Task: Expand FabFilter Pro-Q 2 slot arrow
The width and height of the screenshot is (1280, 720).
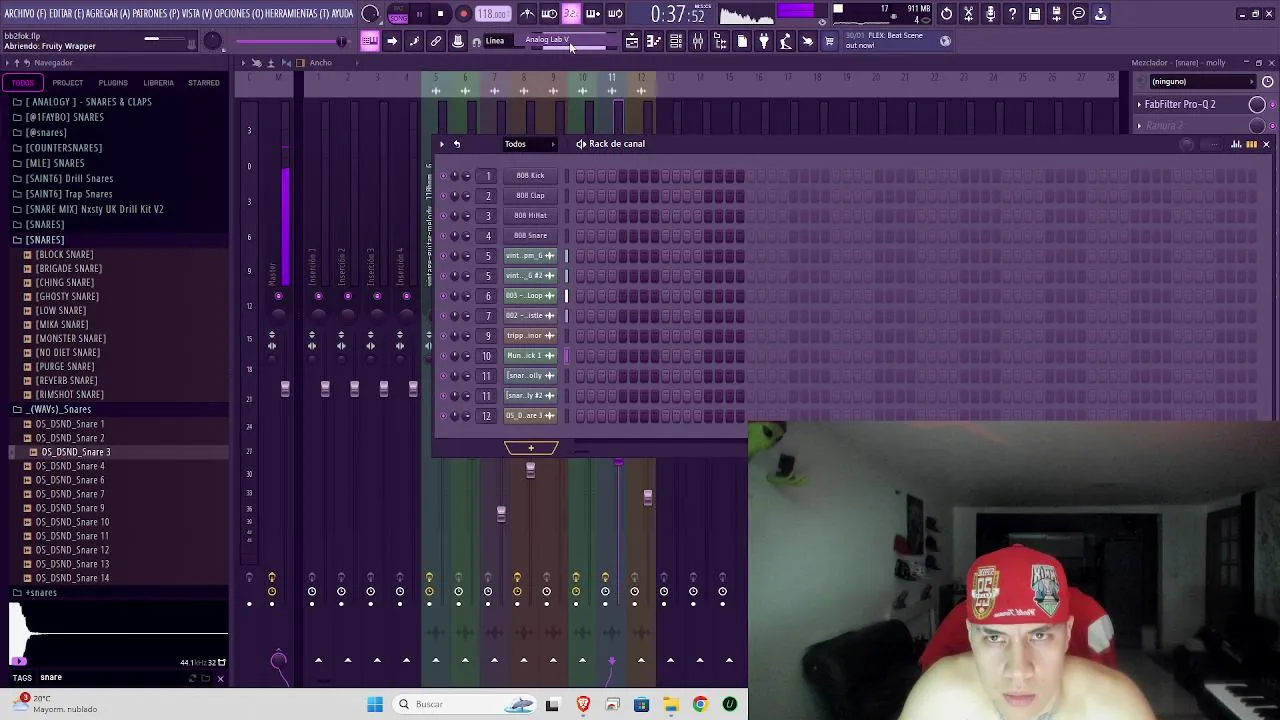Action: (1139, 104)
